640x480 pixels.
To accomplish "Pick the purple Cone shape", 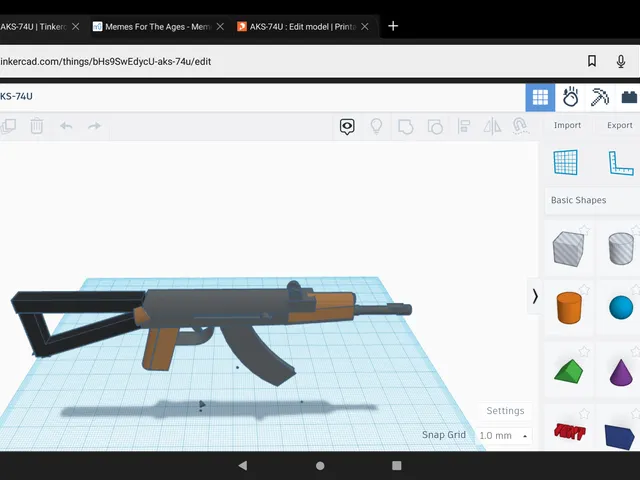I will pos(621,372).
